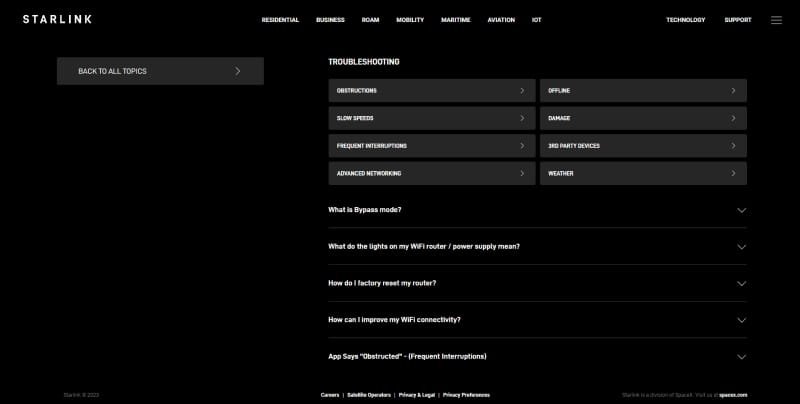Screen dimensions: 800x404
Task: Open the Support nav link
Action: [738, 20]
